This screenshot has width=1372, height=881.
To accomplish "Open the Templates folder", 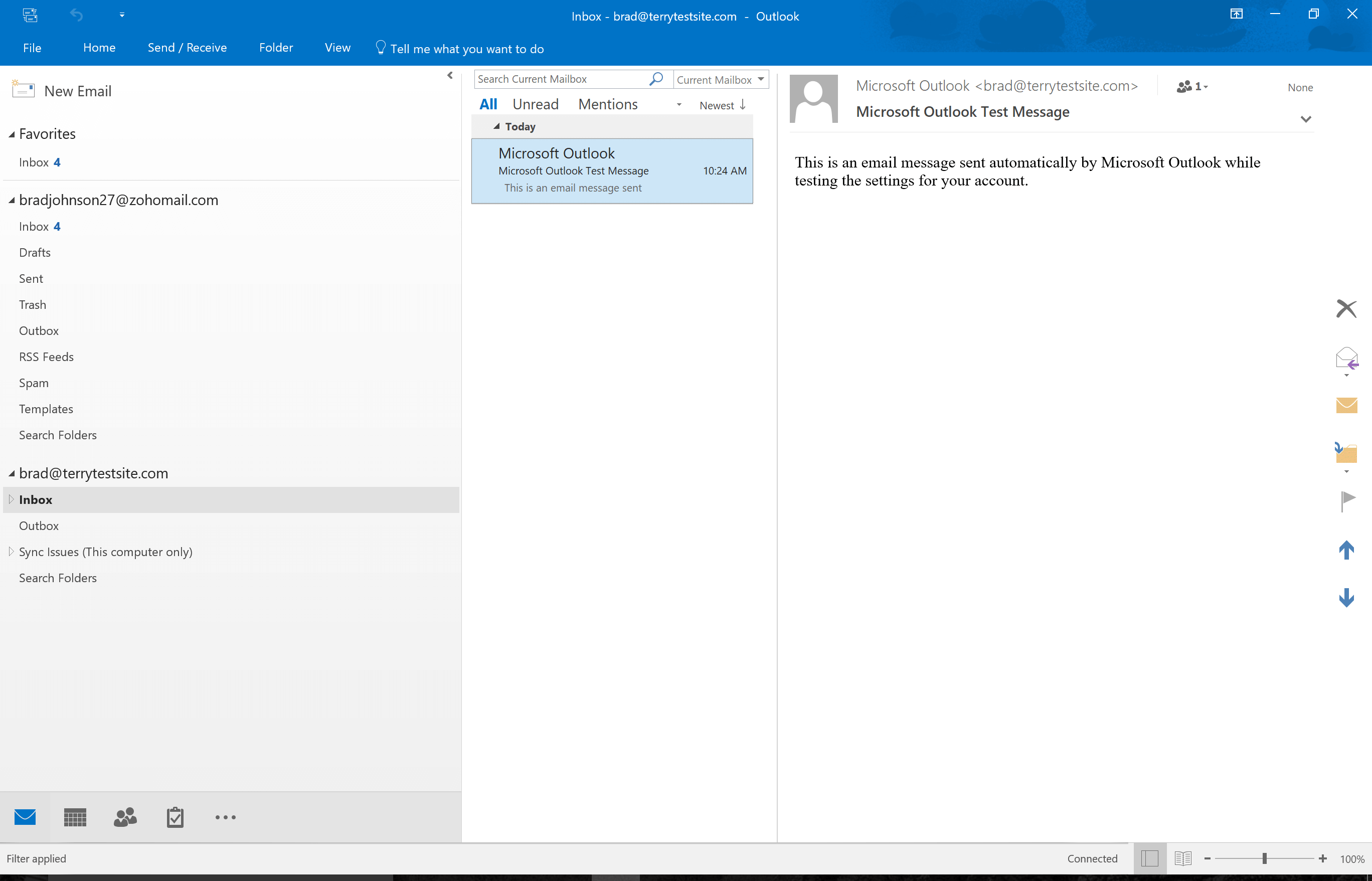I will (46, 409).
